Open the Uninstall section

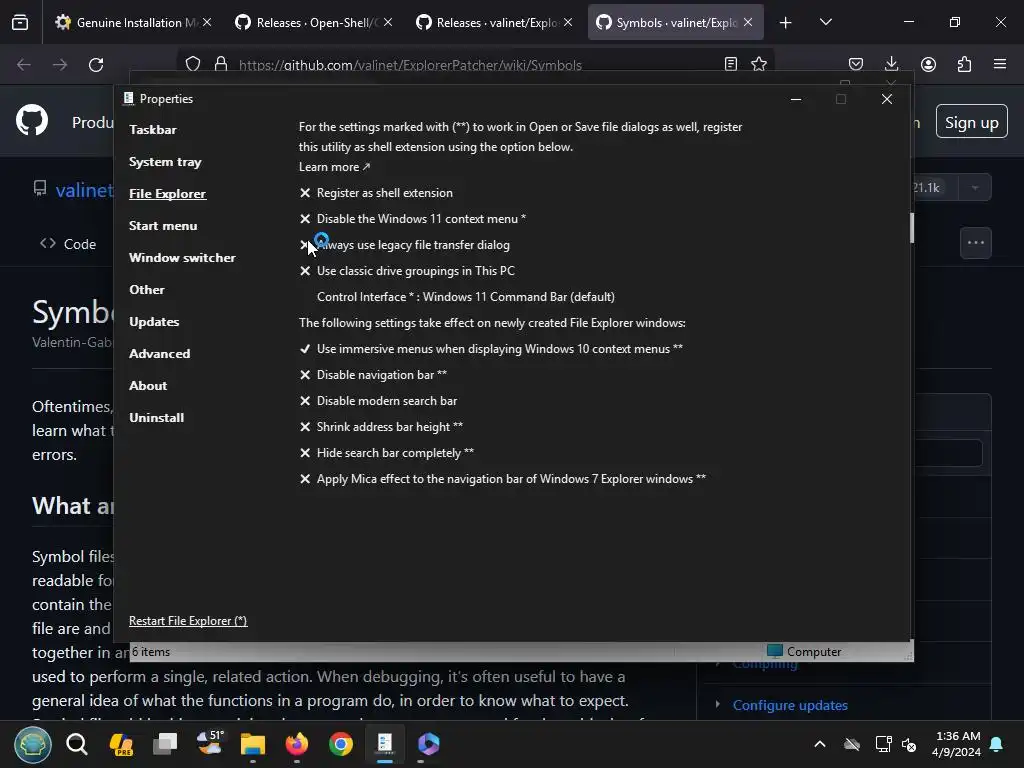tap(156, 417)
